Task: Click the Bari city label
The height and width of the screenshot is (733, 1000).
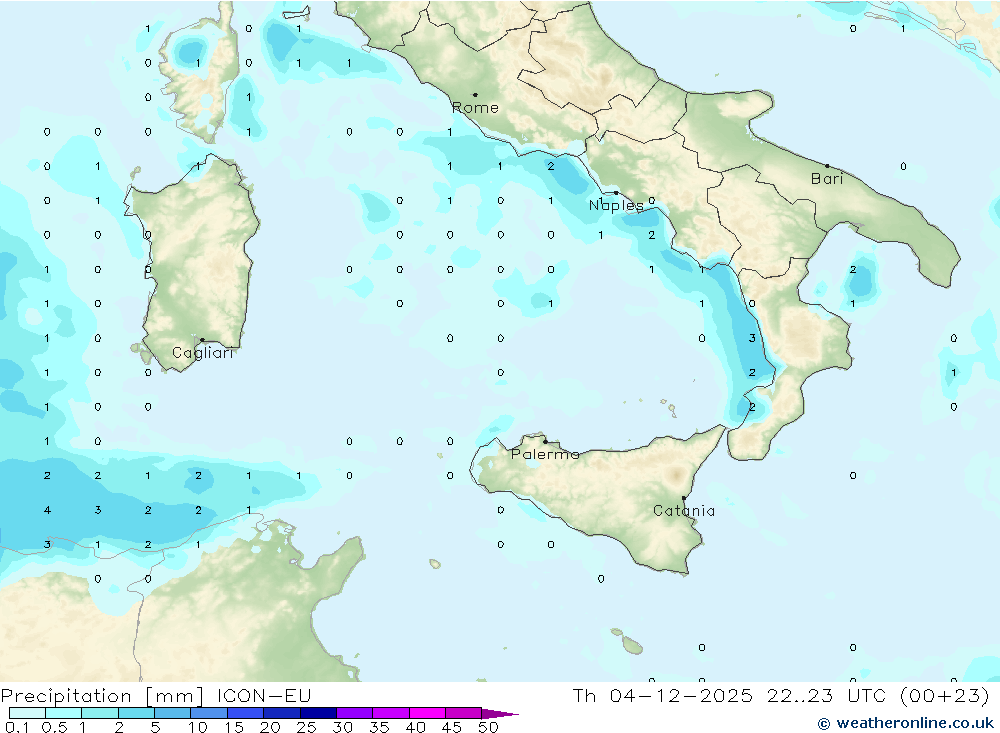Action: tap(827, 179)
